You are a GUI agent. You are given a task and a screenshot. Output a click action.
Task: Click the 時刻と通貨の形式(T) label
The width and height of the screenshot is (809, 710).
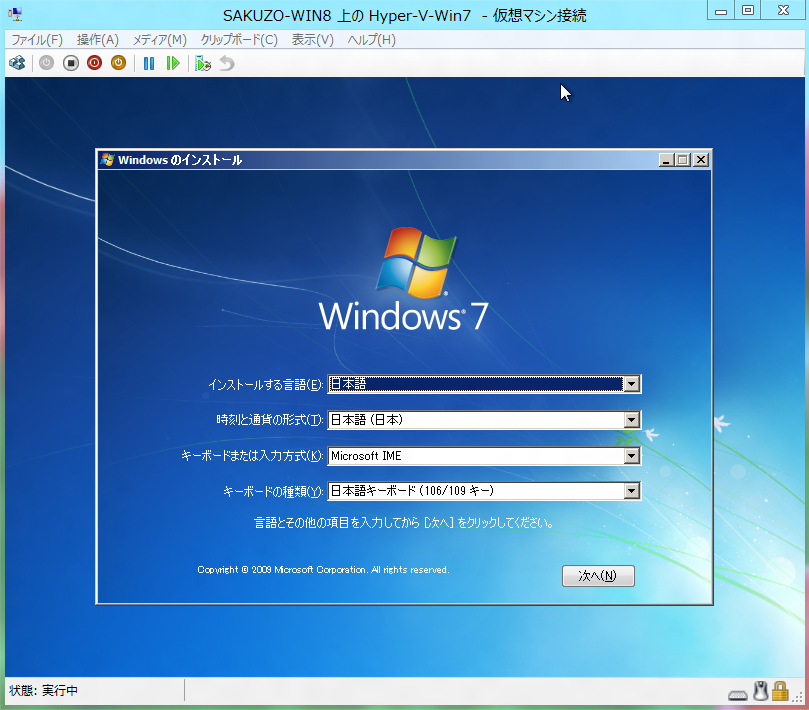point(270,420)
